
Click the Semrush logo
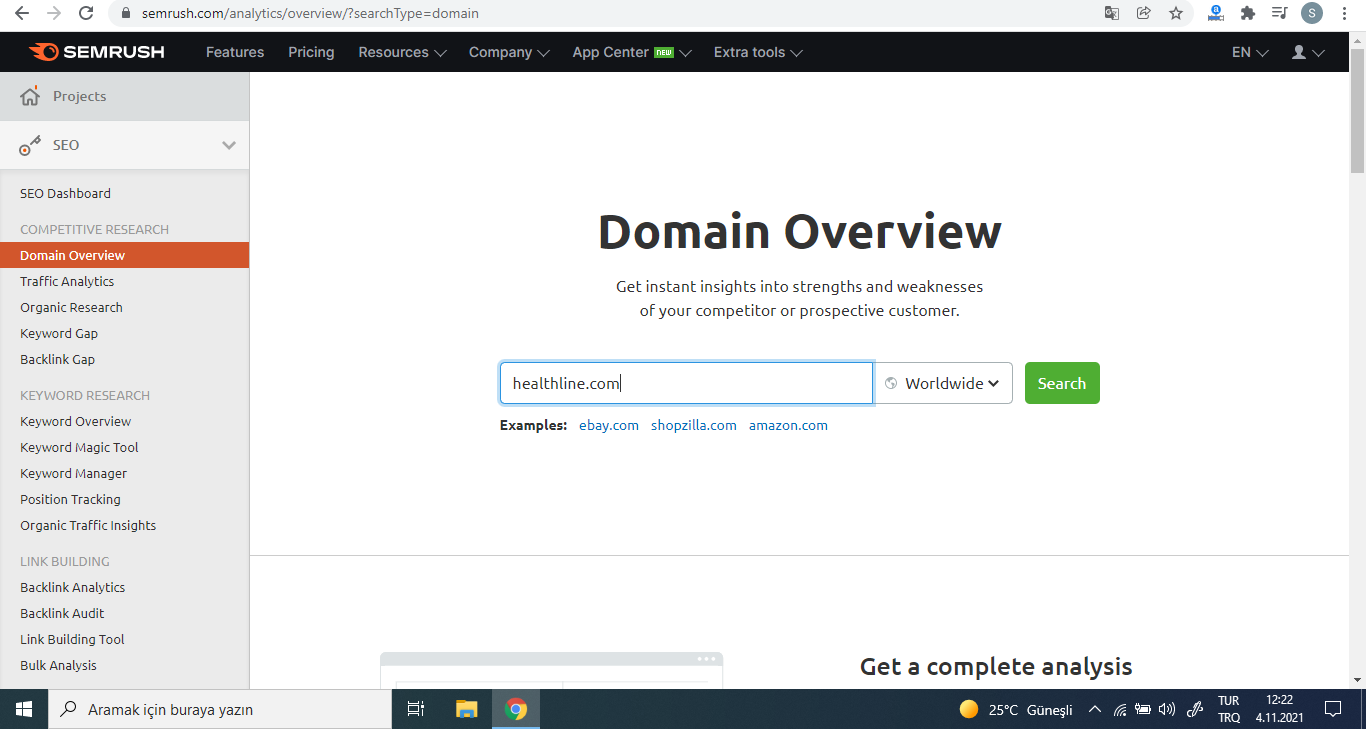click(x=97, y=52)
